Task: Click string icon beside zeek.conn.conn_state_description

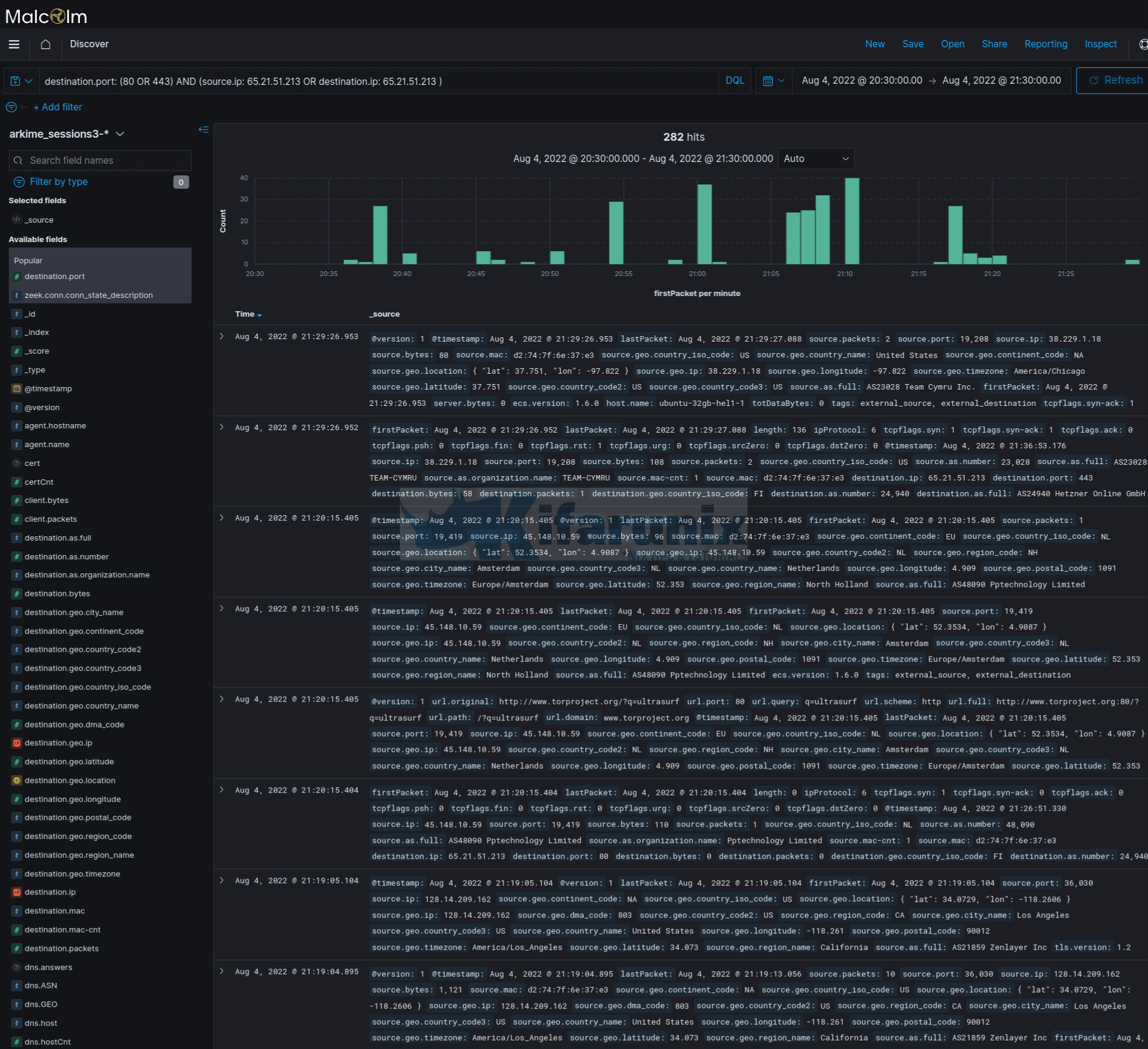Action: tap(17, 295)
